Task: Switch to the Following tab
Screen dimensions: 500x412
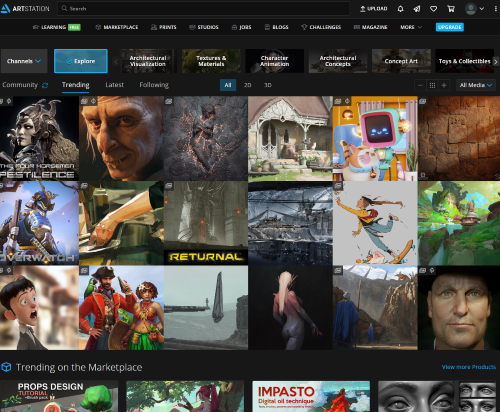Action: point(154,85)
